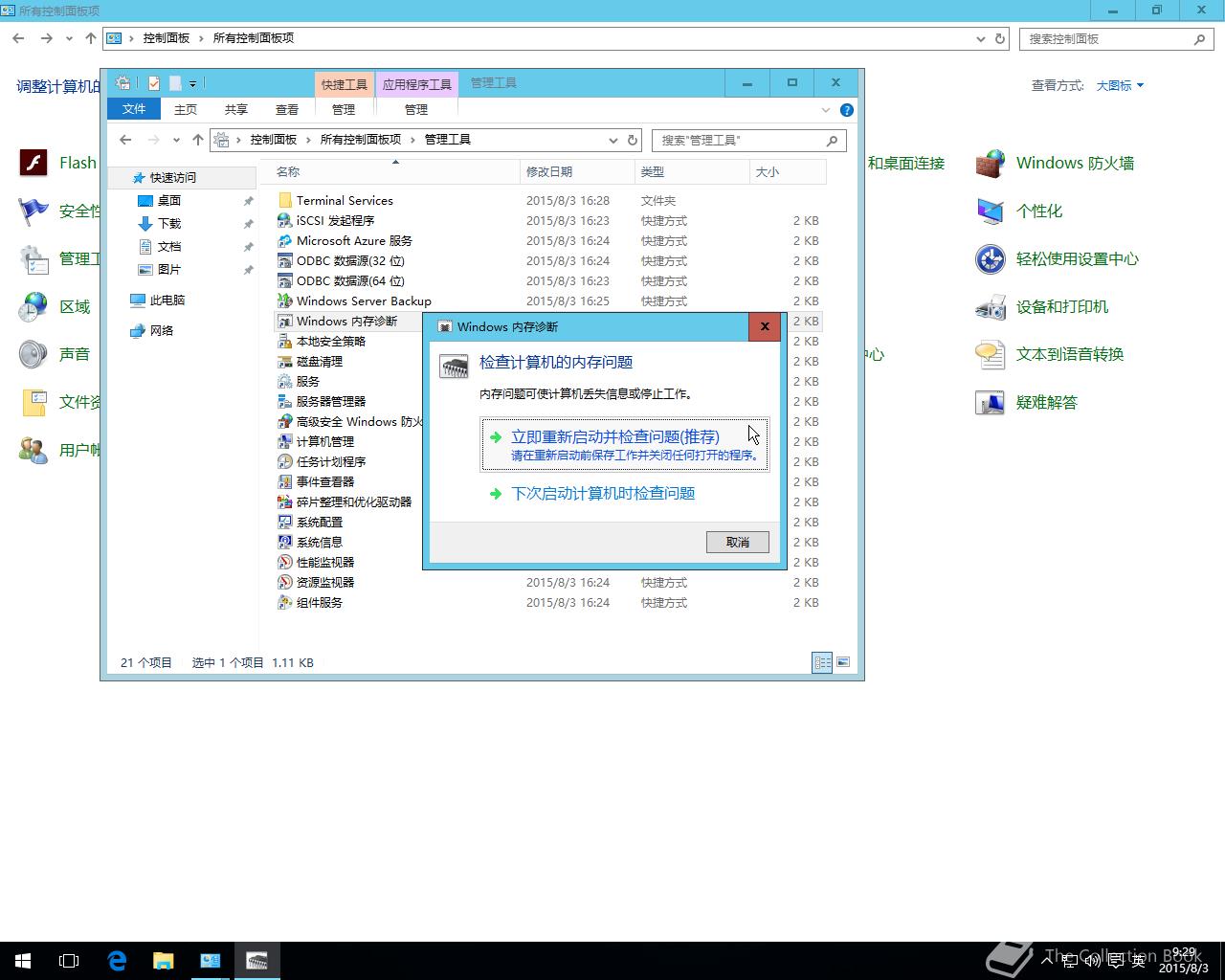Switch to the 共享 ribbon tab

(x=235, y=109)
